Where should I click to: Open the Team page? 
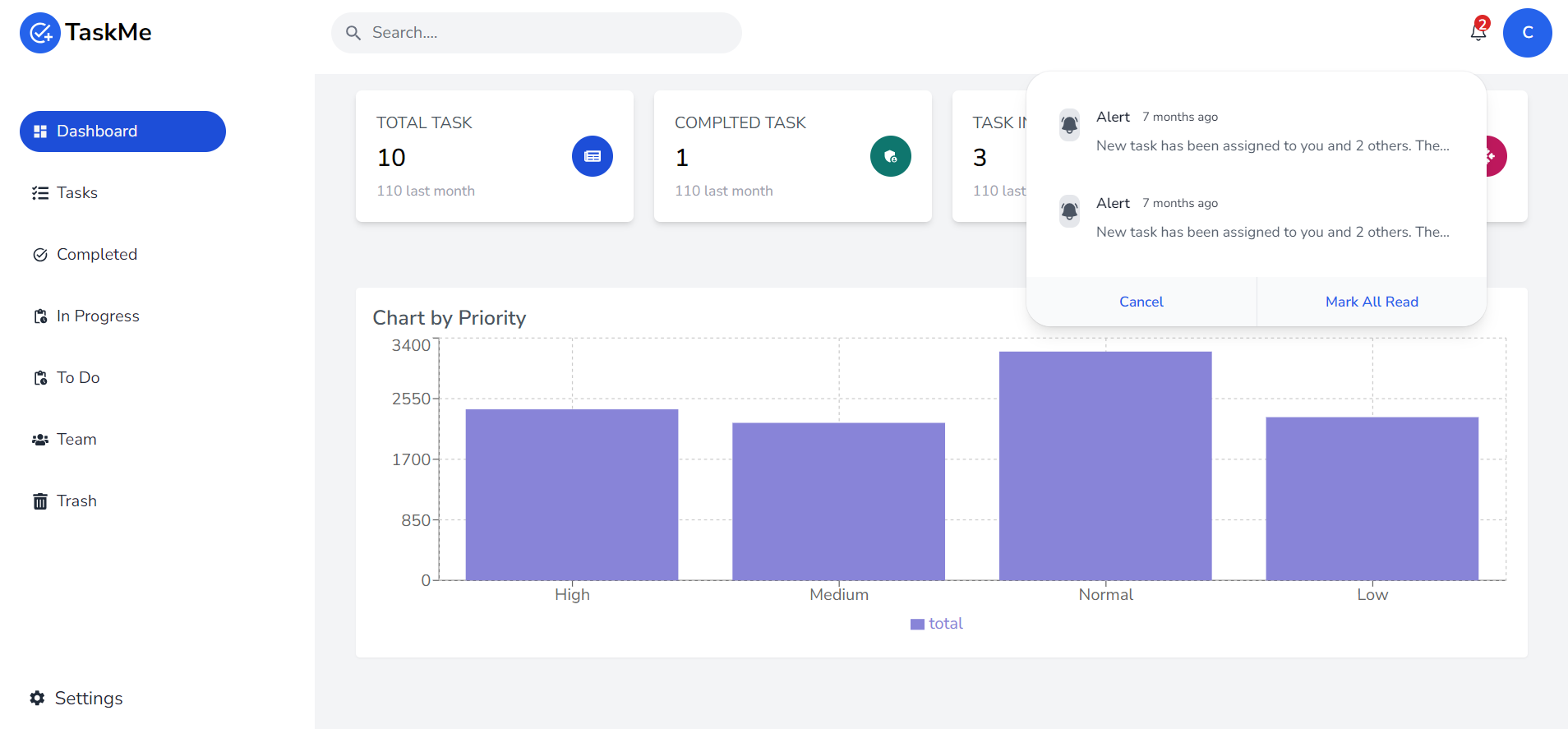pos(122,440)
